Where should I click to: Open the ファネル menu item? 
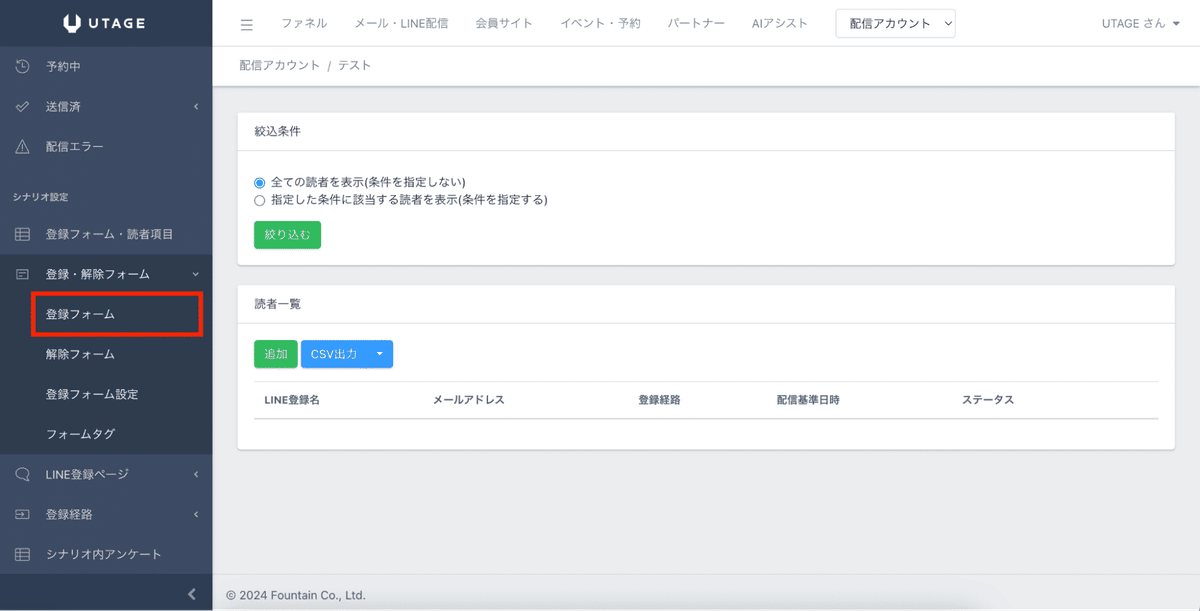click(304, 23)
